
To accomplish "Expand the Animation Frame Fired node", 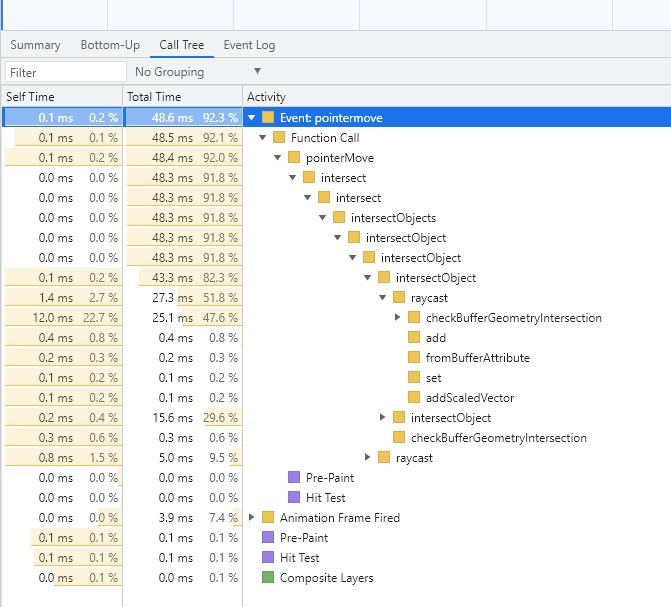I will coord(252,518).
